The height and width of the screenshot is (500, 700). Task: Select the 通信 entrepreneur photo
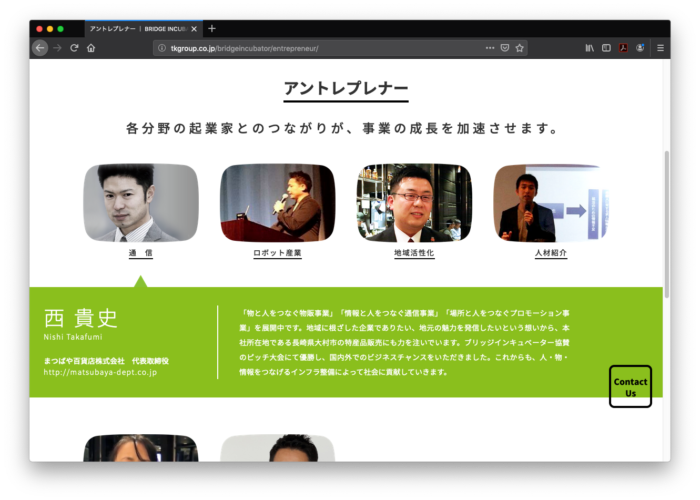click(x=140, y=203)
